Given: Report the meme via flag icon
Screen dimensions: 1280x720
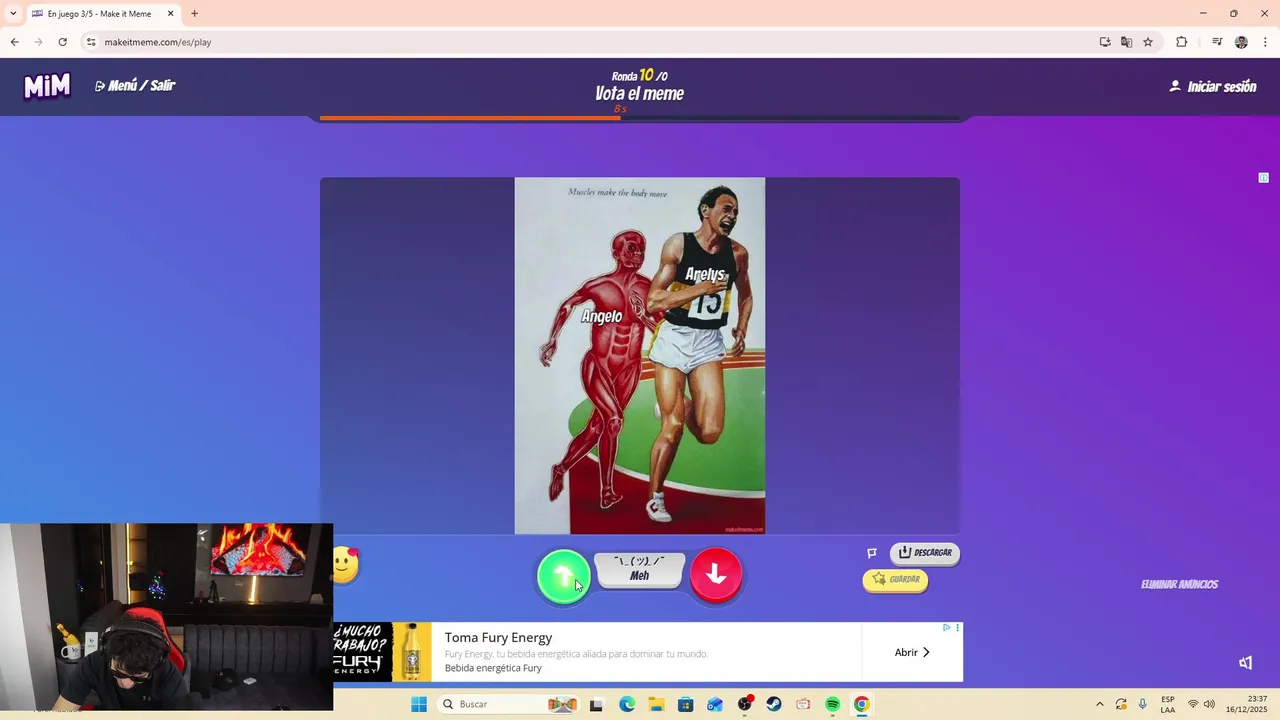Looking at the screenshot, I should [872, 553].
